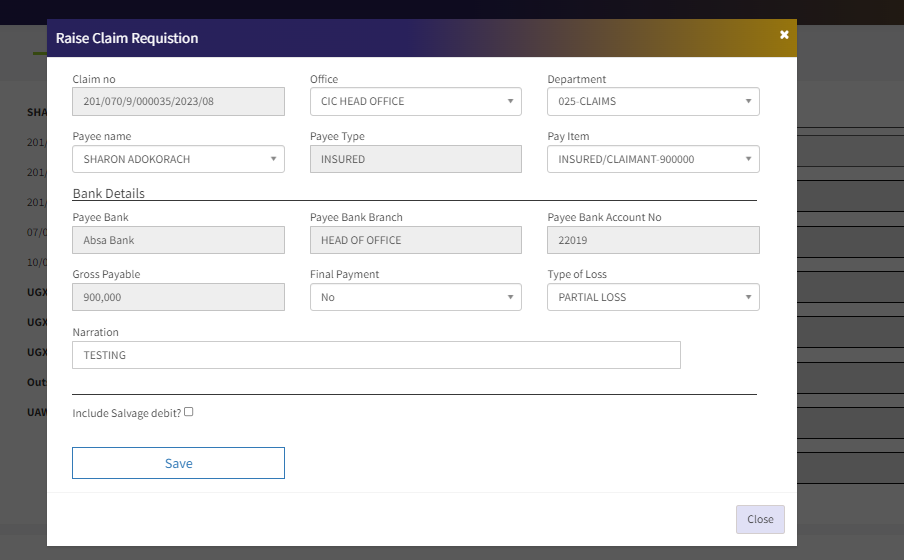Click the 'Include Salvage debit?' label text
This screenshot has width=904, height=560.
point(126,413)
